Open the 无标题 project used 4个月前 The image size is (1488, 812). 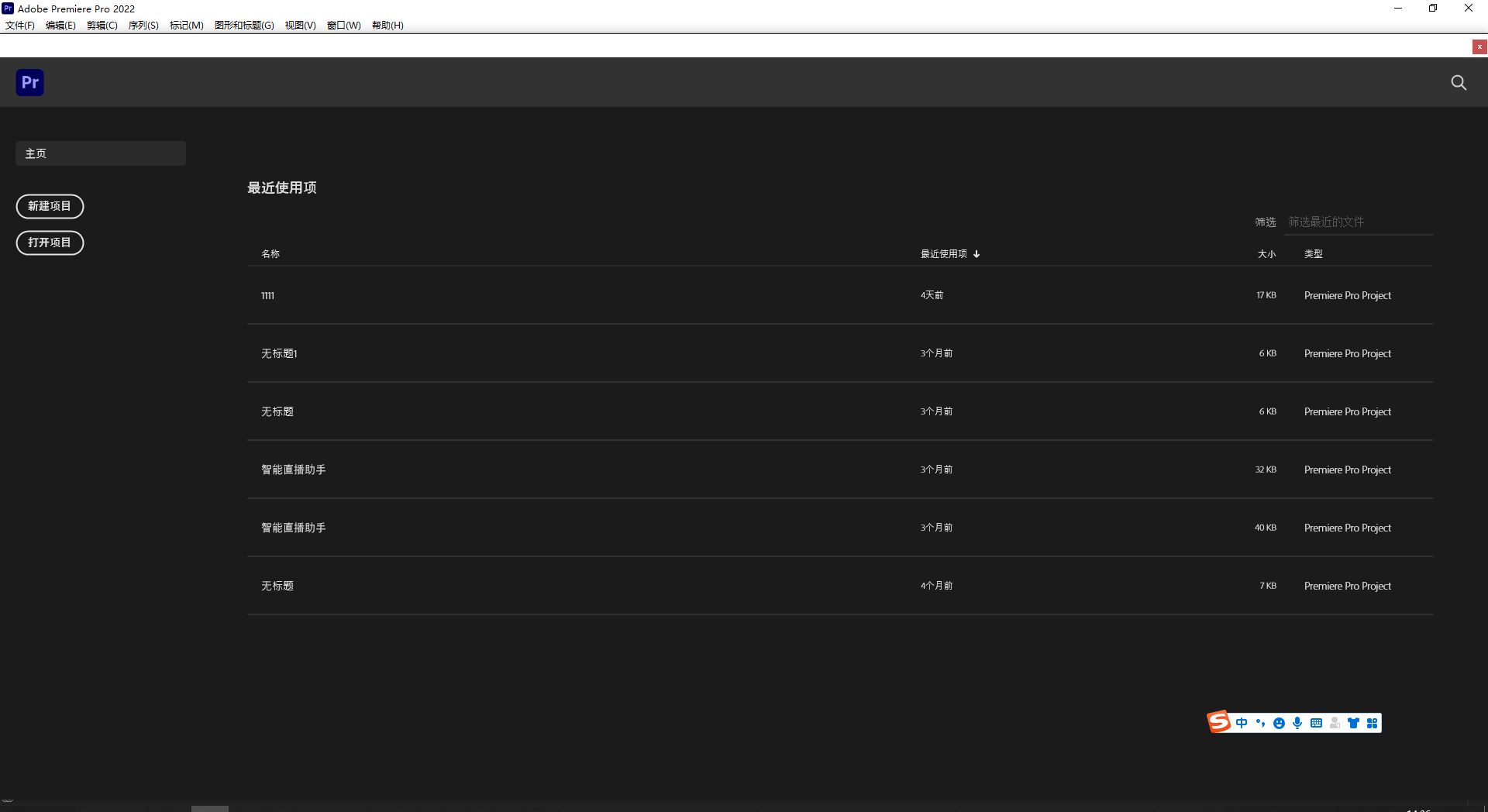[840, 586]
